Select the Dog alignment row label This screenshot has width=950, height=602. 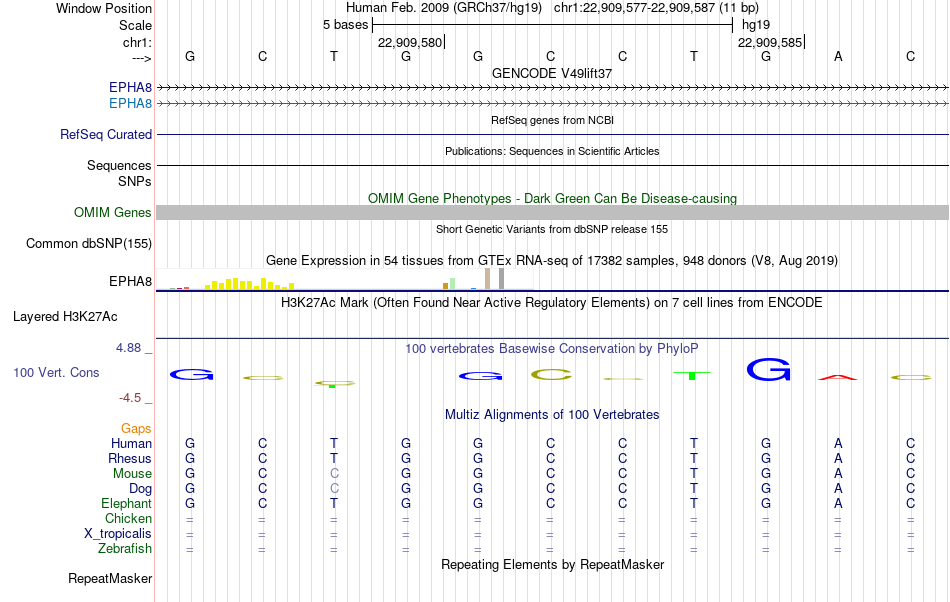point(141,489)
